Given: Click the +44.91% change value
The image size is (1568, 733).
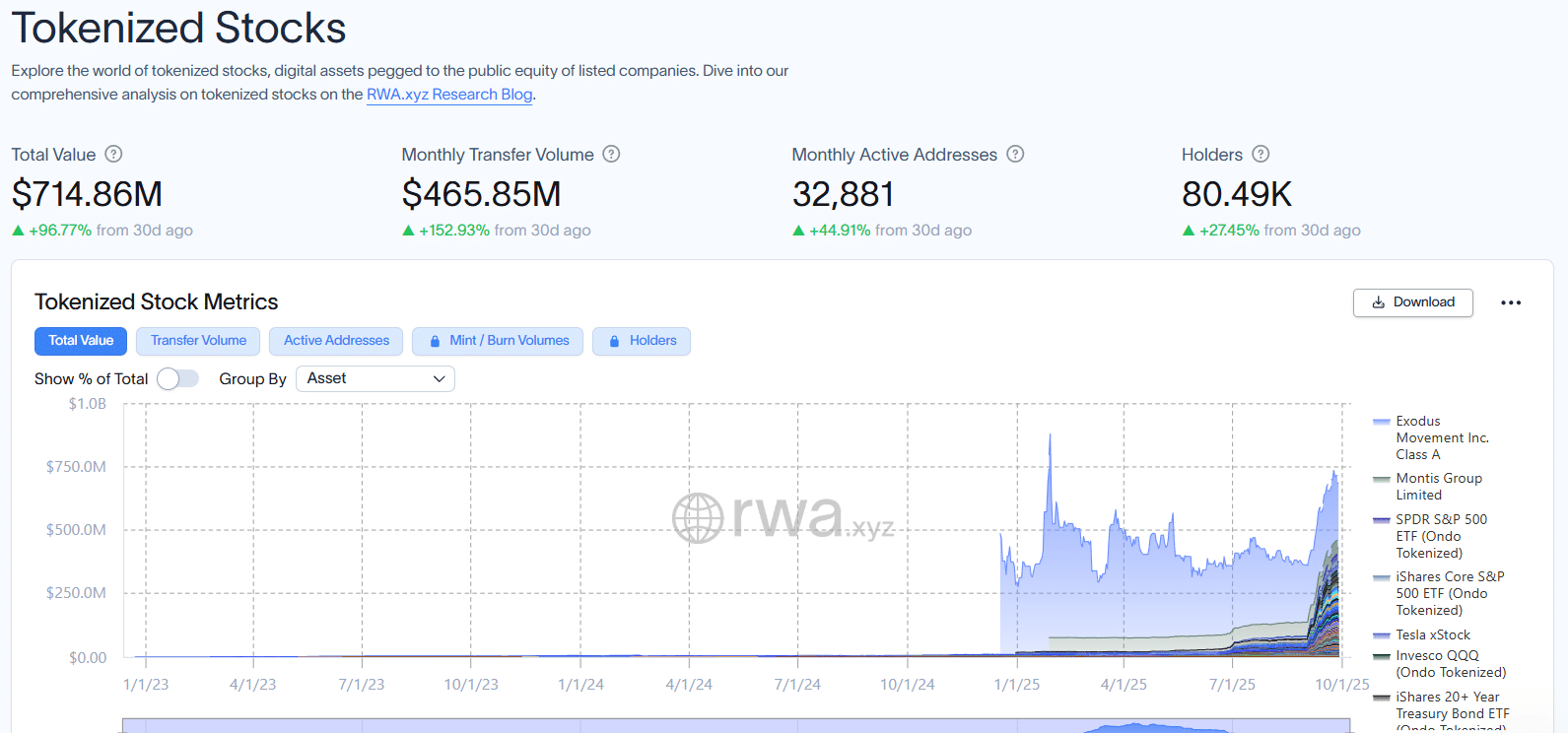Looking at the screenshot, I should tap(840, 231).
